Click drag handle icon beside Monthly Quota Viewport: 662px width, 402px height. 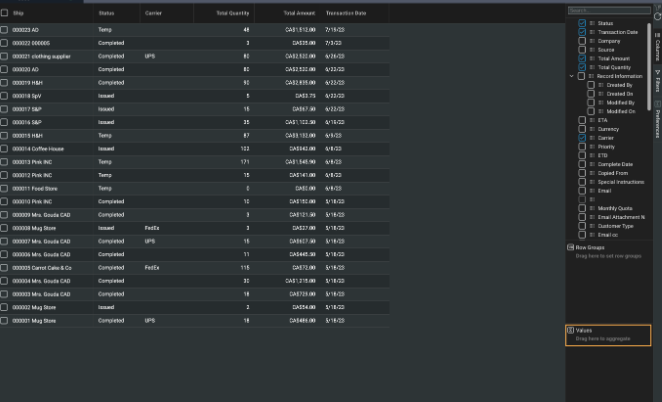[592, 208]
